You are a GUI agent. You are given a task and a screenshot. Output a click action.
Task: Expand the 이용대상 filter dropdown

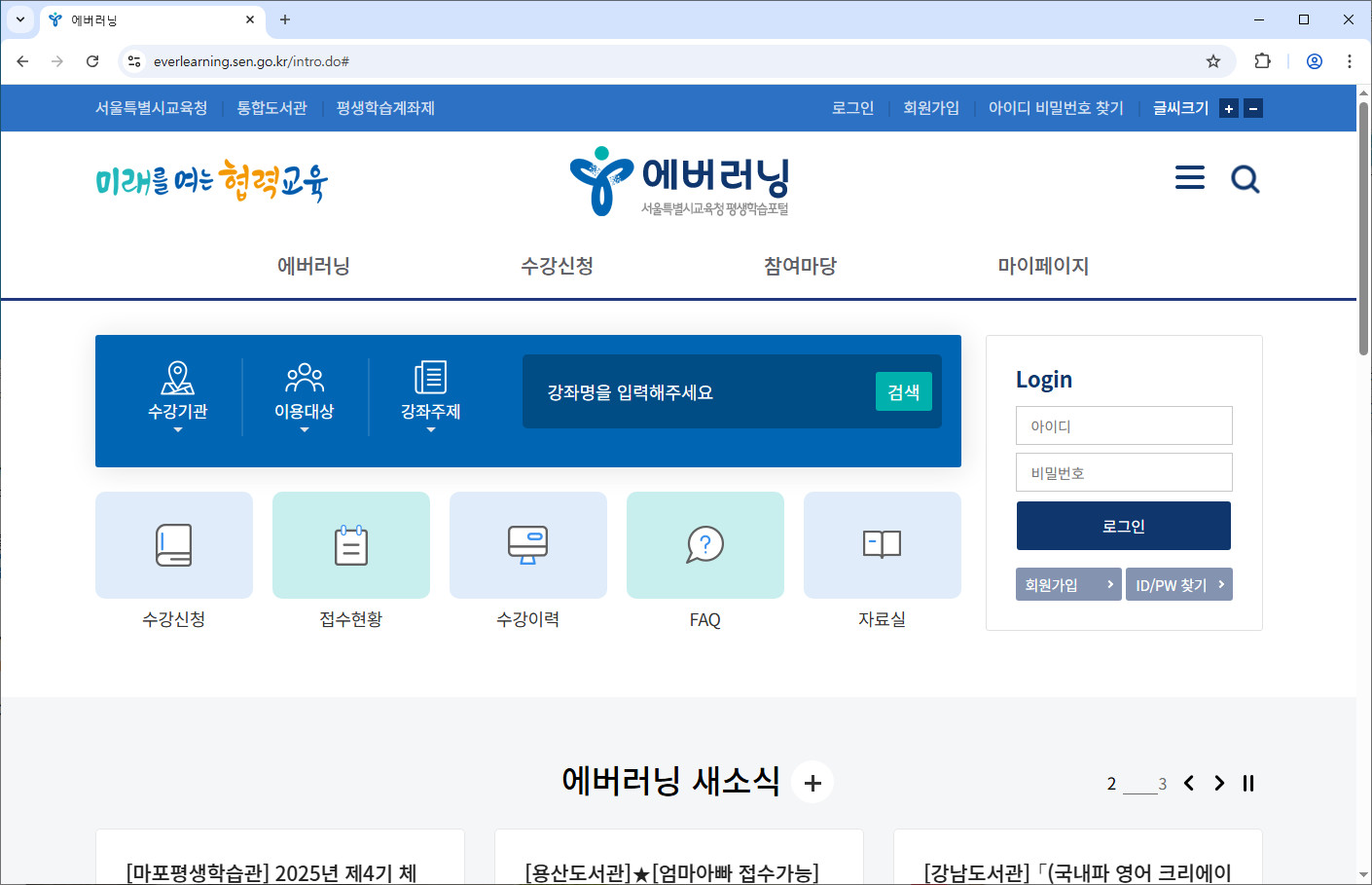305,397
